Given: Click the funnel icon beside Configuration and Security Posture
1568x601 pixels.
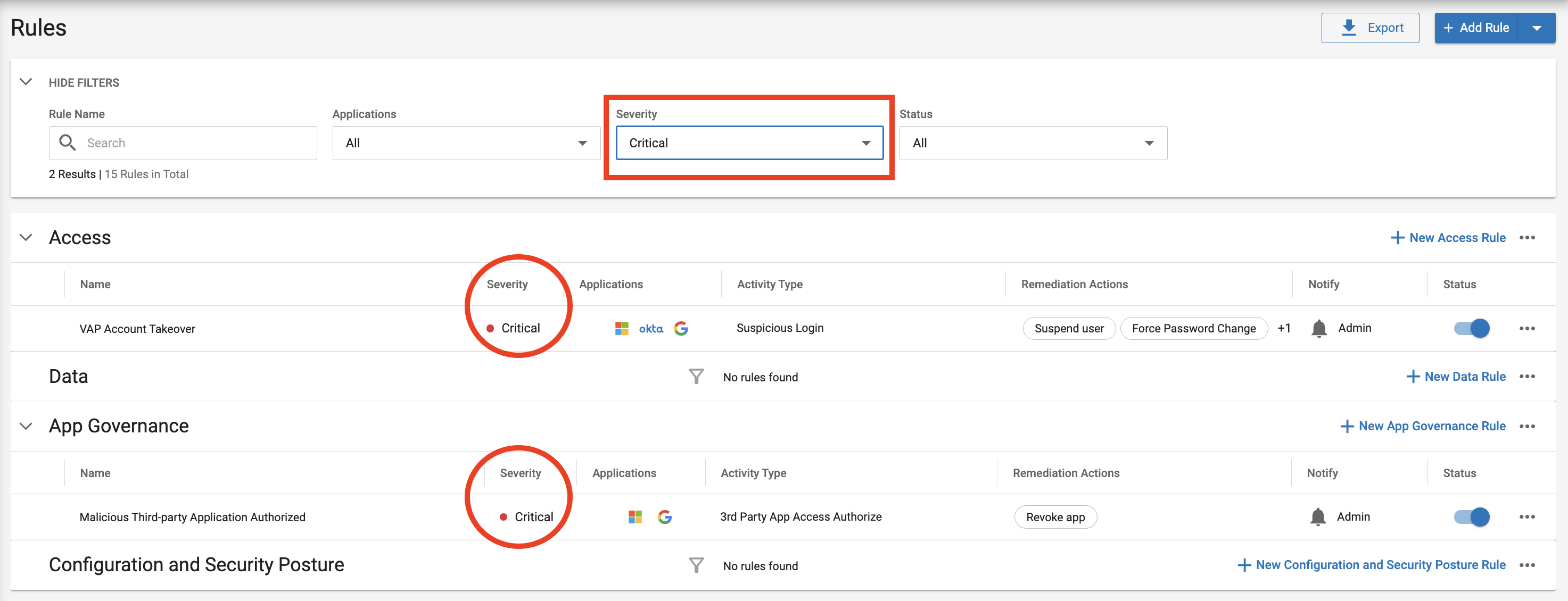Looking at the screenshot, I should [x=696, y=564].
